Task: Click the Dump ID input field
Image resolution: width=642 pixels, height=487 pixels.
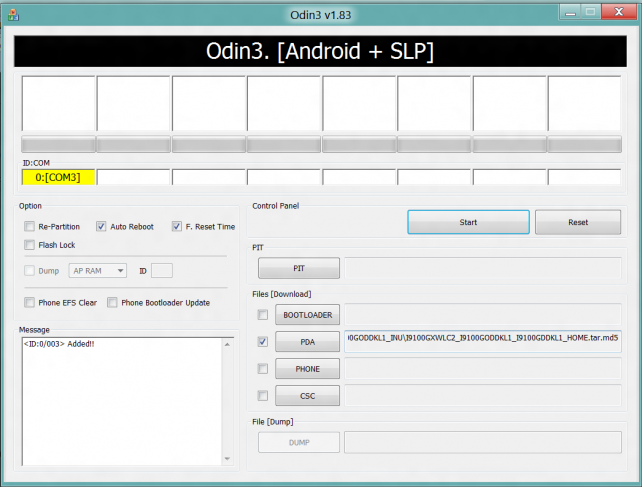Action: [162, 271]
